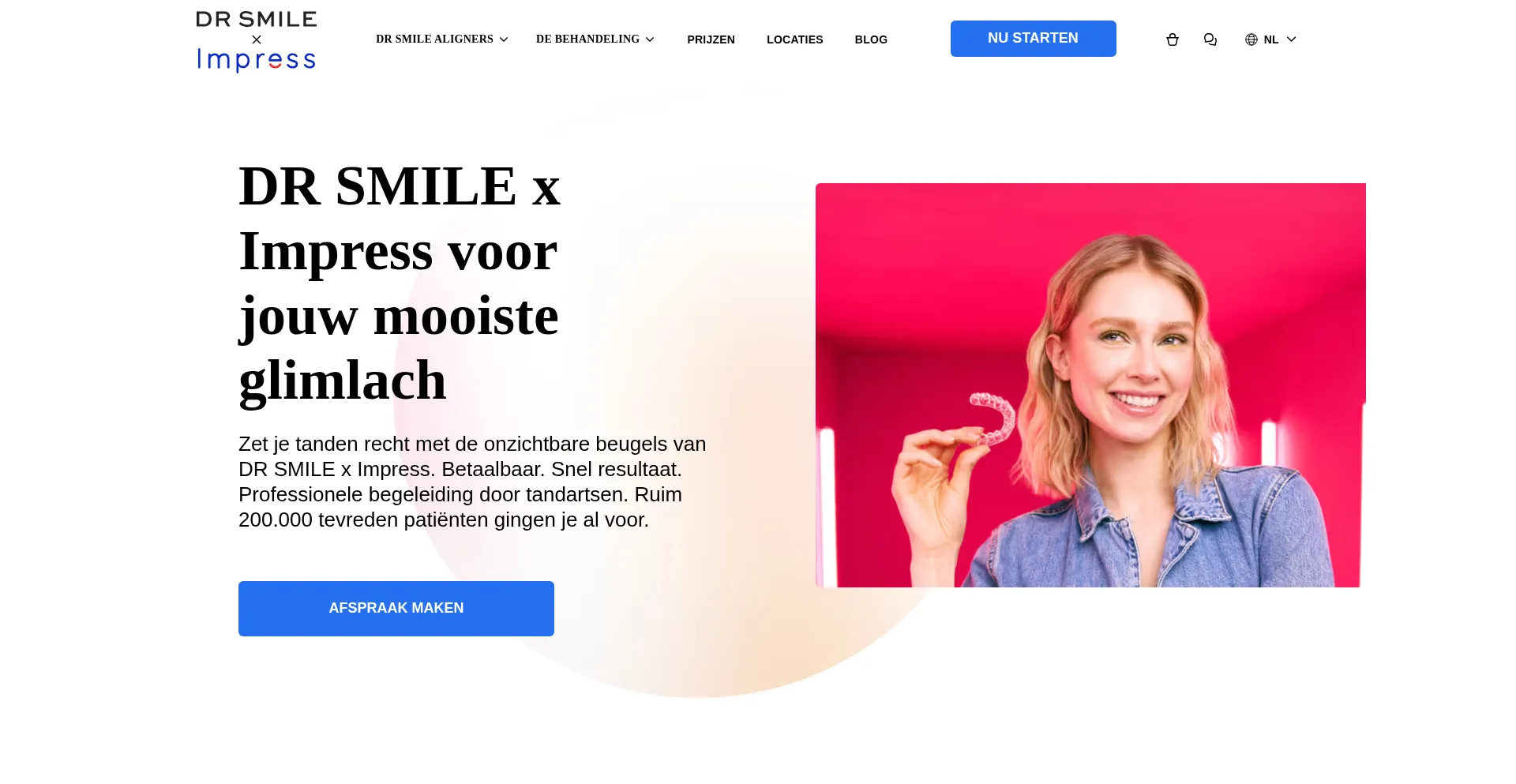This screenshot has height=784, width=1516.
Task: Open the shopping basket icon
Action: (x=1172, y=39)
